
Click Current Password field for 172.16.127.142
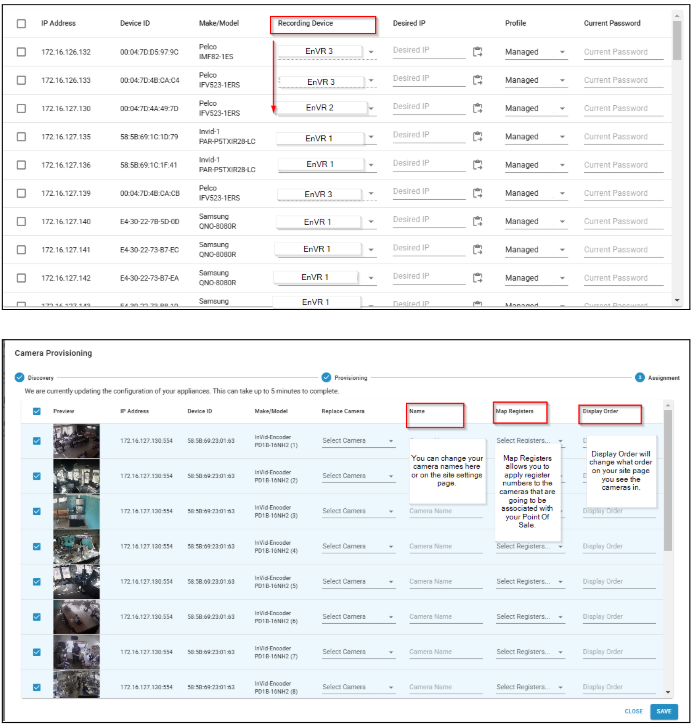622,278
